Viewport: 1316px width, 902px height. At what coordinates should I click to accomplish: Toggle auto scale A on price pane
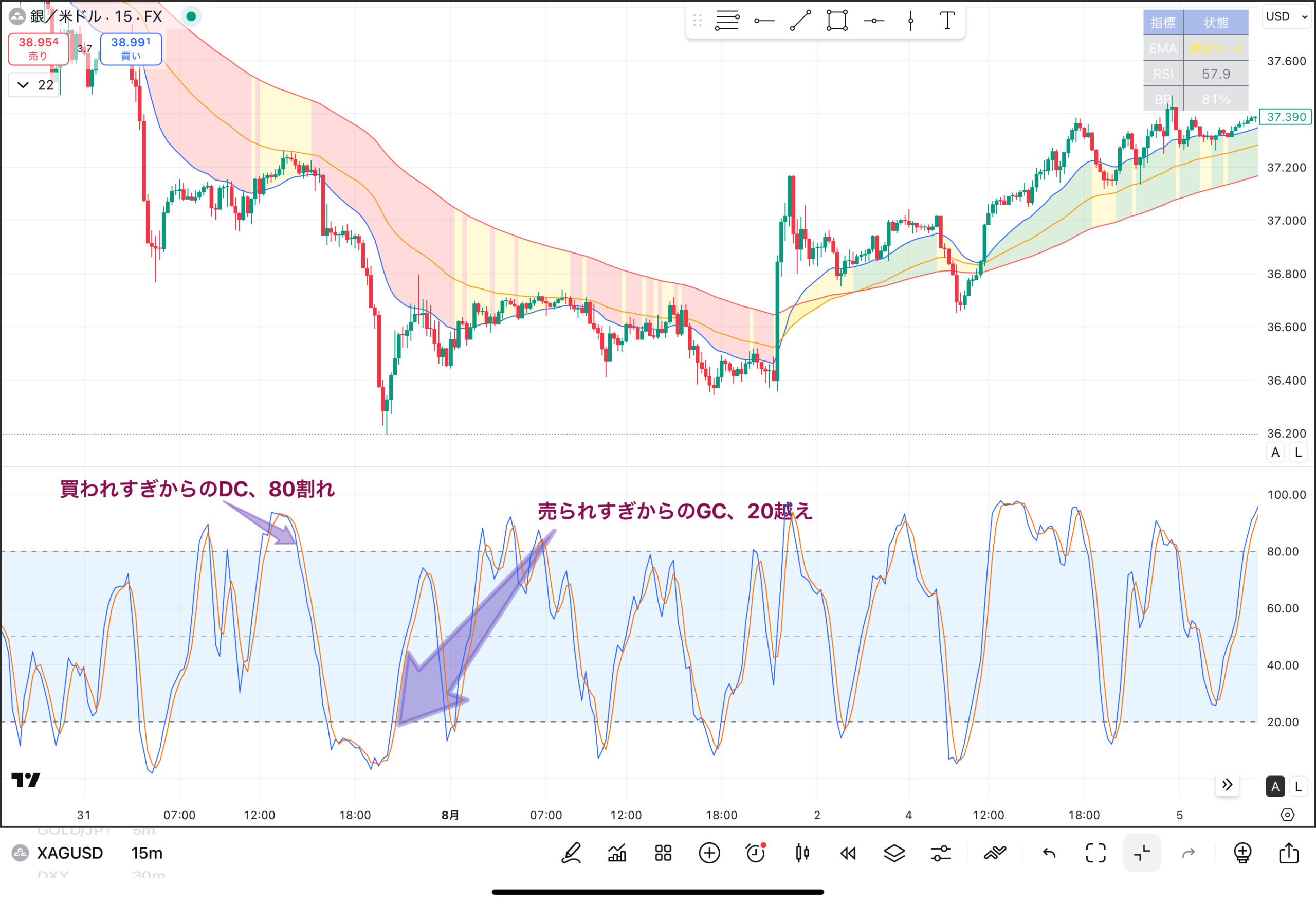1275,453
